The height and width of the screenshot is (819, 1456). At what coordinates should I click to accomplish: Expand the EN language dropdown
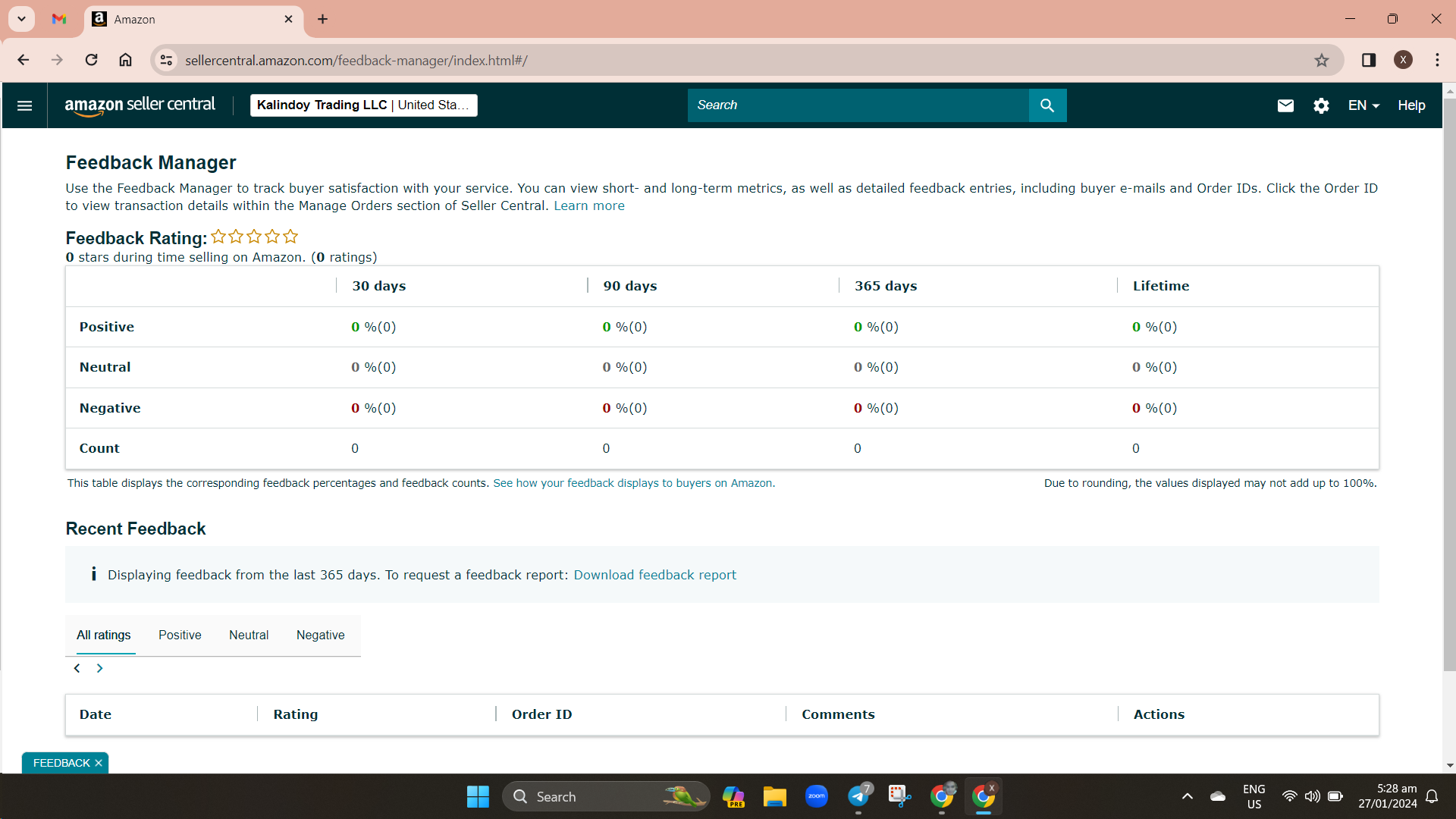1363,105
